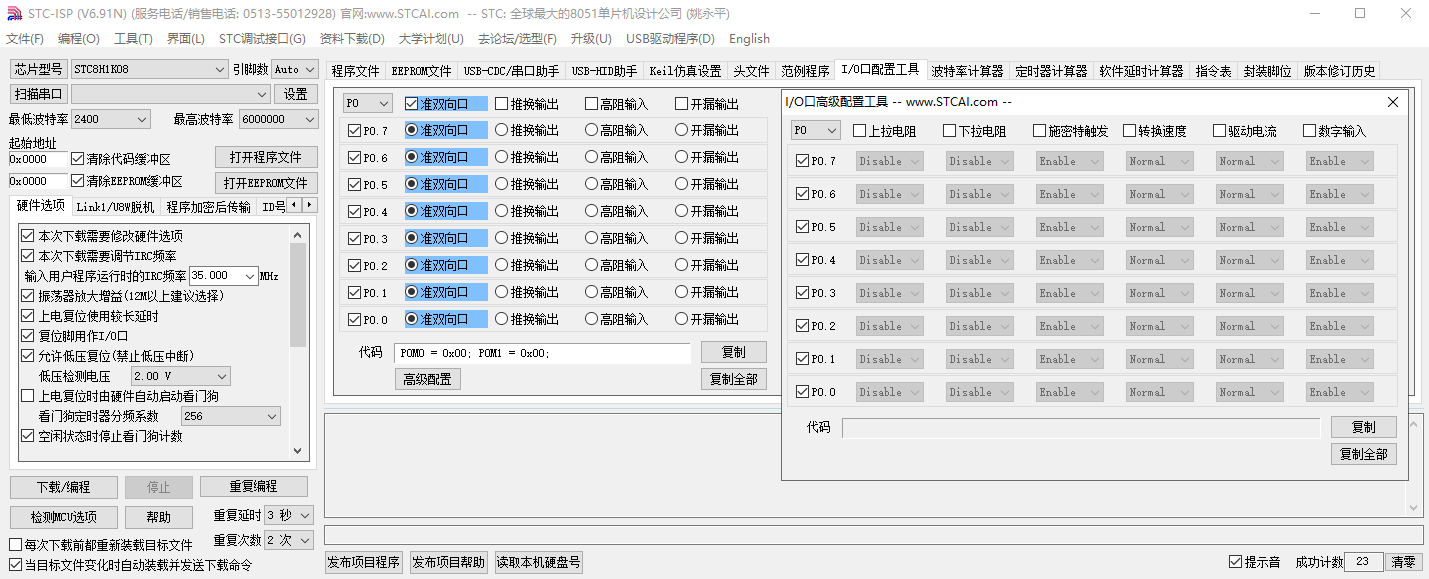This screenshot has width=1429, height=579.
Task: Open the STC调试接口(G) menu
Action: click(x=262, y=39)
